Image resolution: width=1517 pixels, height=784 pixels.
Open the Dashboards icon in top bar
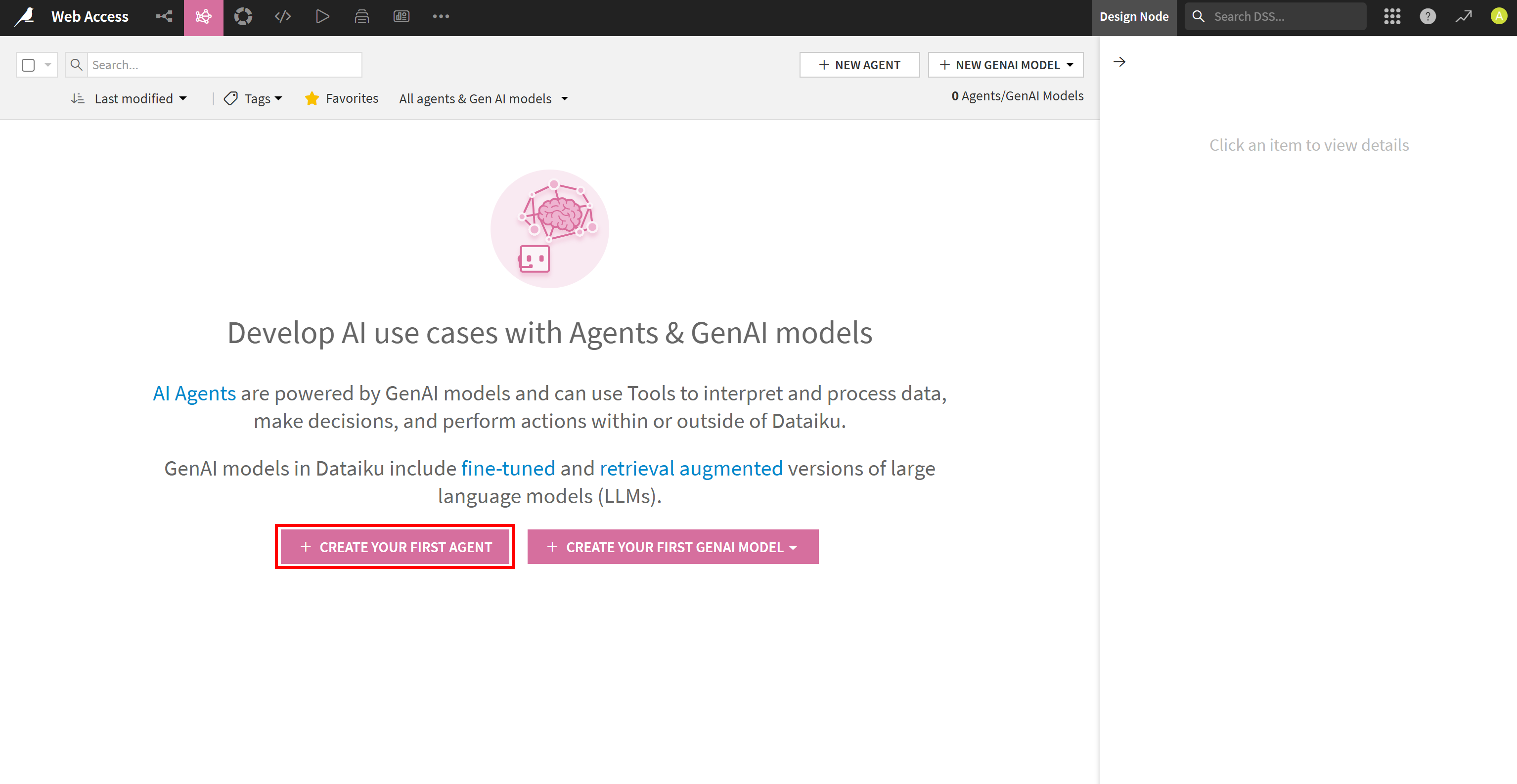point(401,16)
